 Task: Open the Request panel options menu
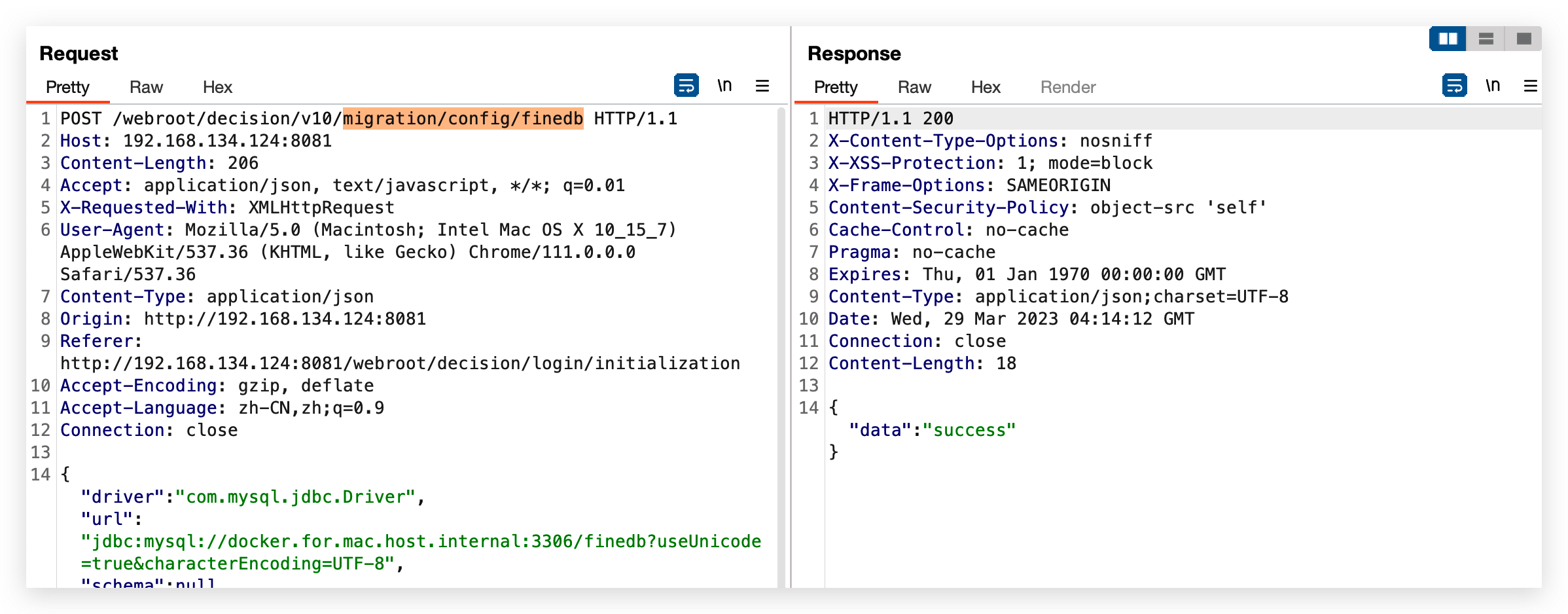762,86
